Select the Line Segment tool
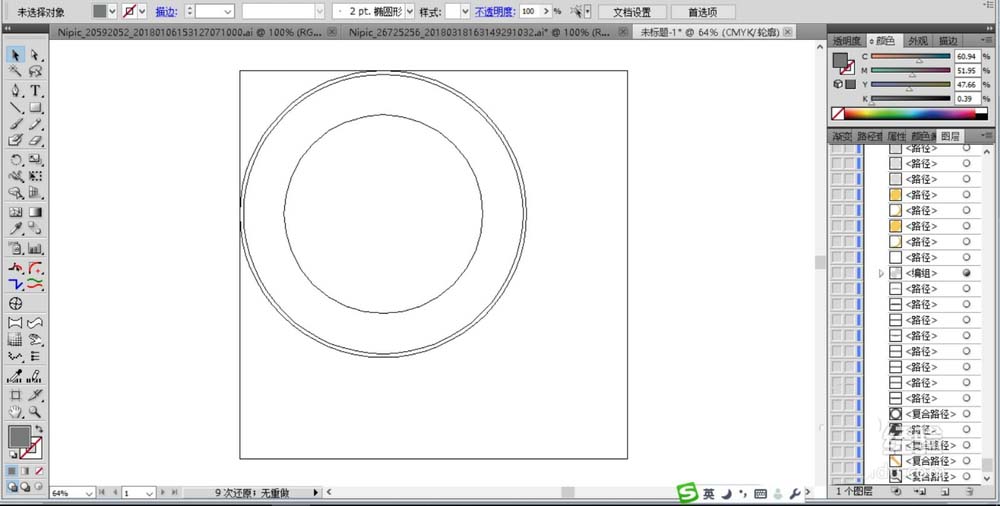 click(x=16, y=108)
